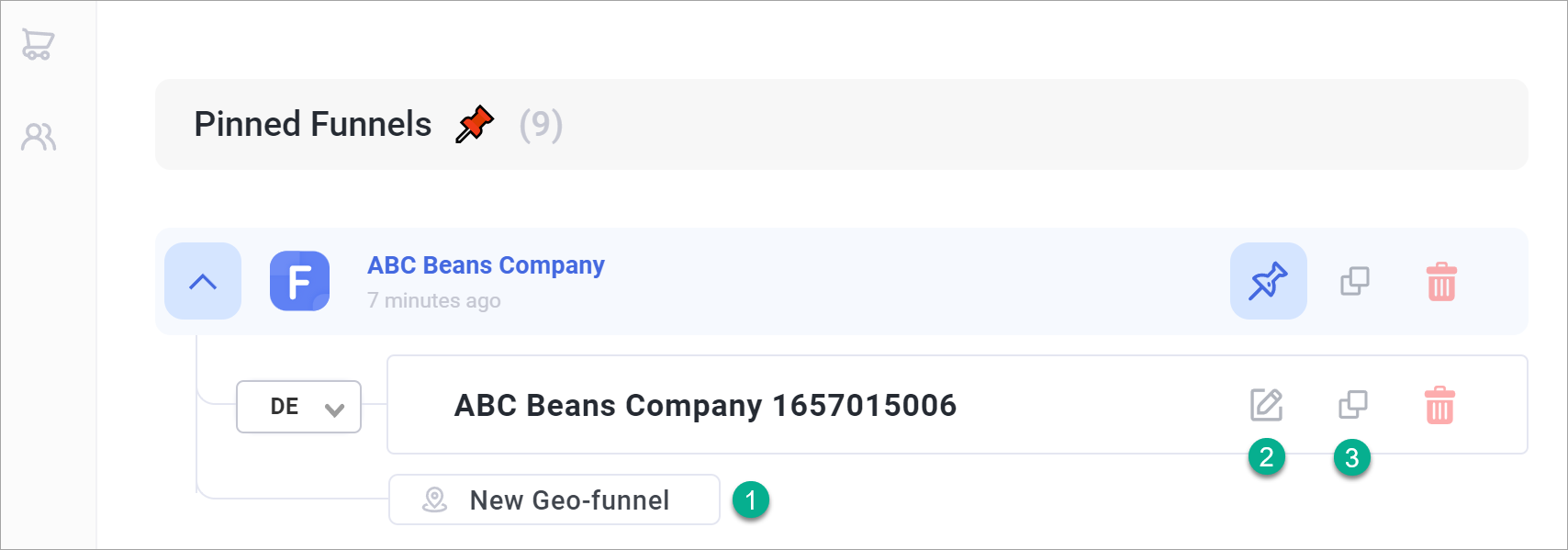1568x550 pixels.
Task: Click green callout marker number 2
Action: tap(1267, 456)
